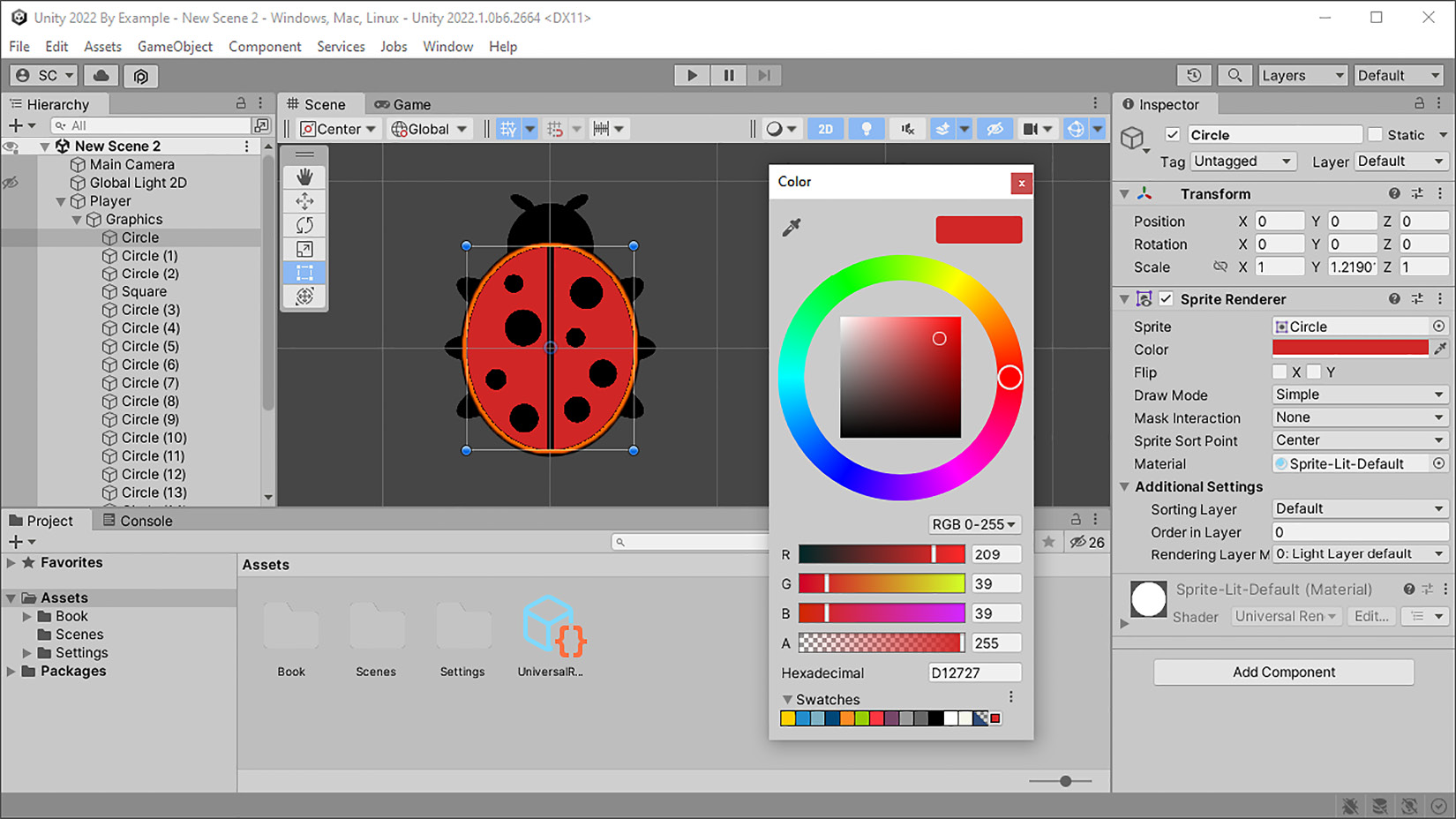Click the eyedropper in Color window

pyautogui.click(x=792, y=228)
